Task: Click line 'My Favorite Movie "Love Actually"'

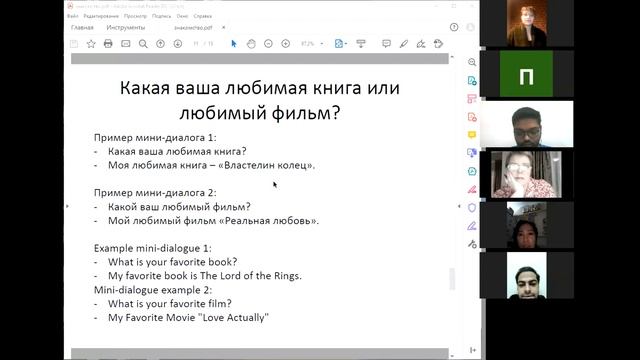Action: tap(188, 317)
